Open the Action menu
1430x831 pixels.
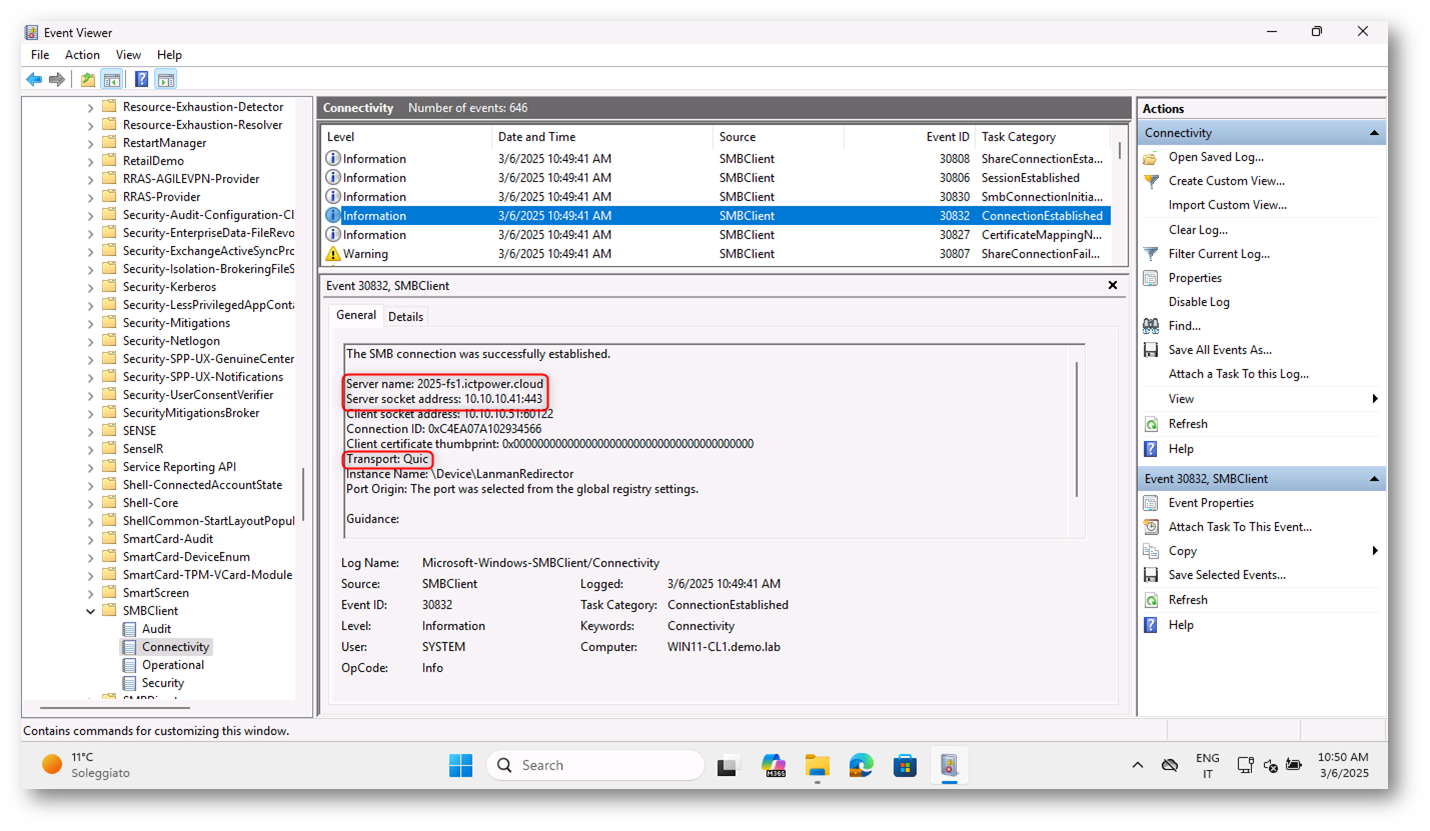[x=82, y=55]
